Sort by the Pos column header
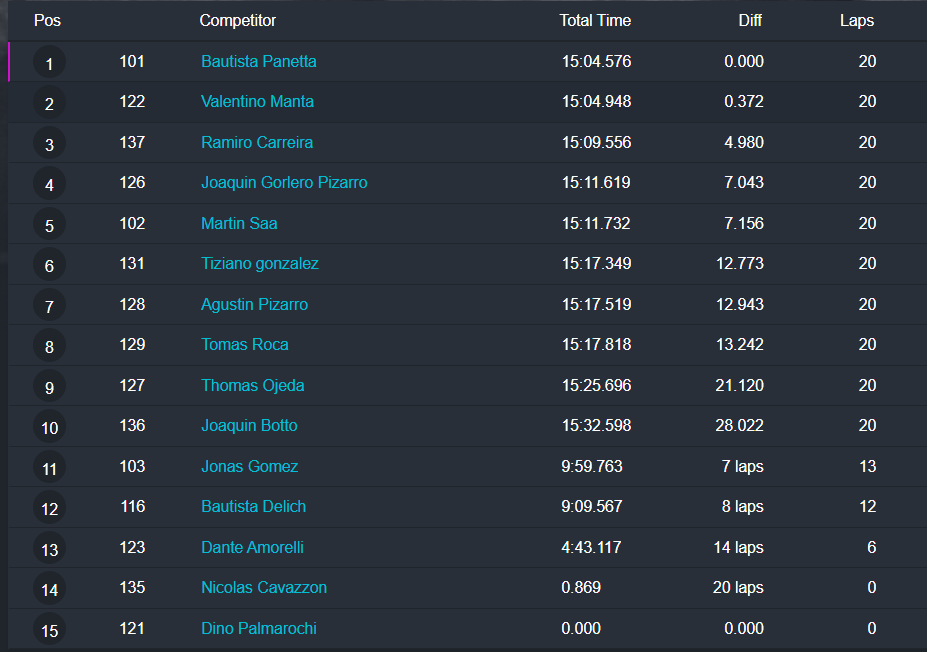 coord(47,20)
